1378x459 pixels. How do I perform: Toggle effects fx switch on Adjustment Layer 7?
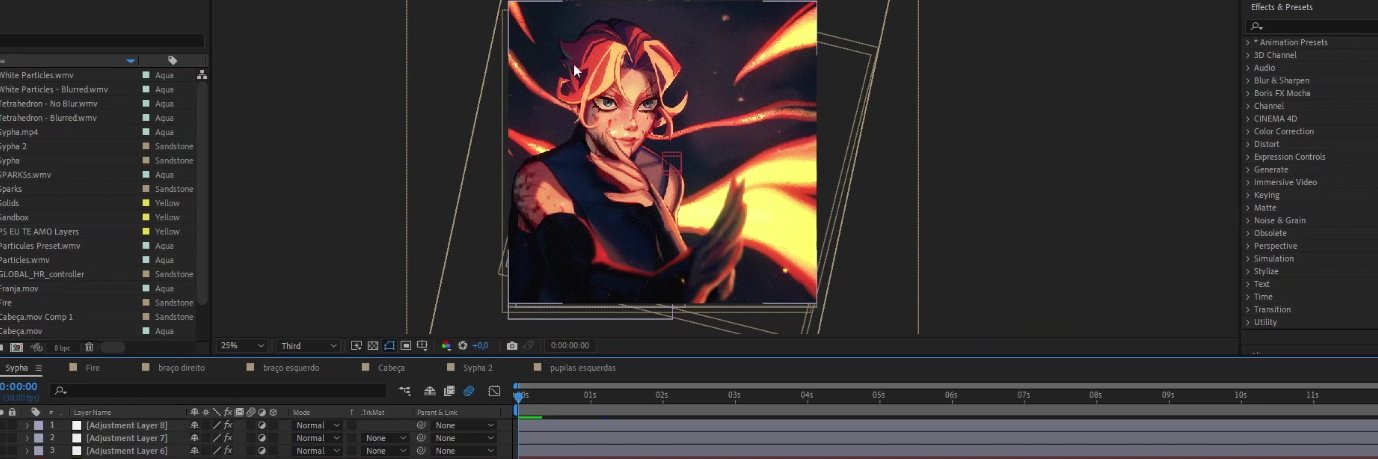tap(228, 438)
